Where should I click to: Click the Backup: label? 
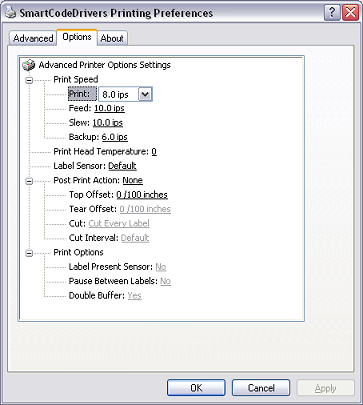pos(84,137)
